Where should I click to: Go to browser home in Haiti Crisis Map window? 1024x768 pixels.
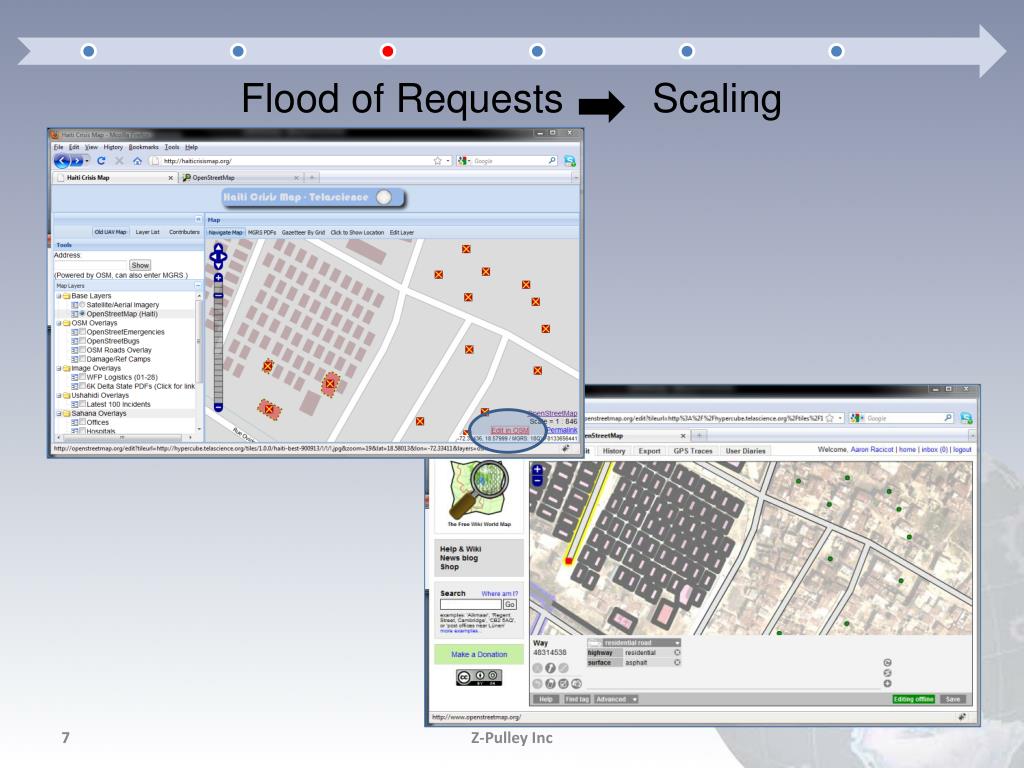pos(137,161)
